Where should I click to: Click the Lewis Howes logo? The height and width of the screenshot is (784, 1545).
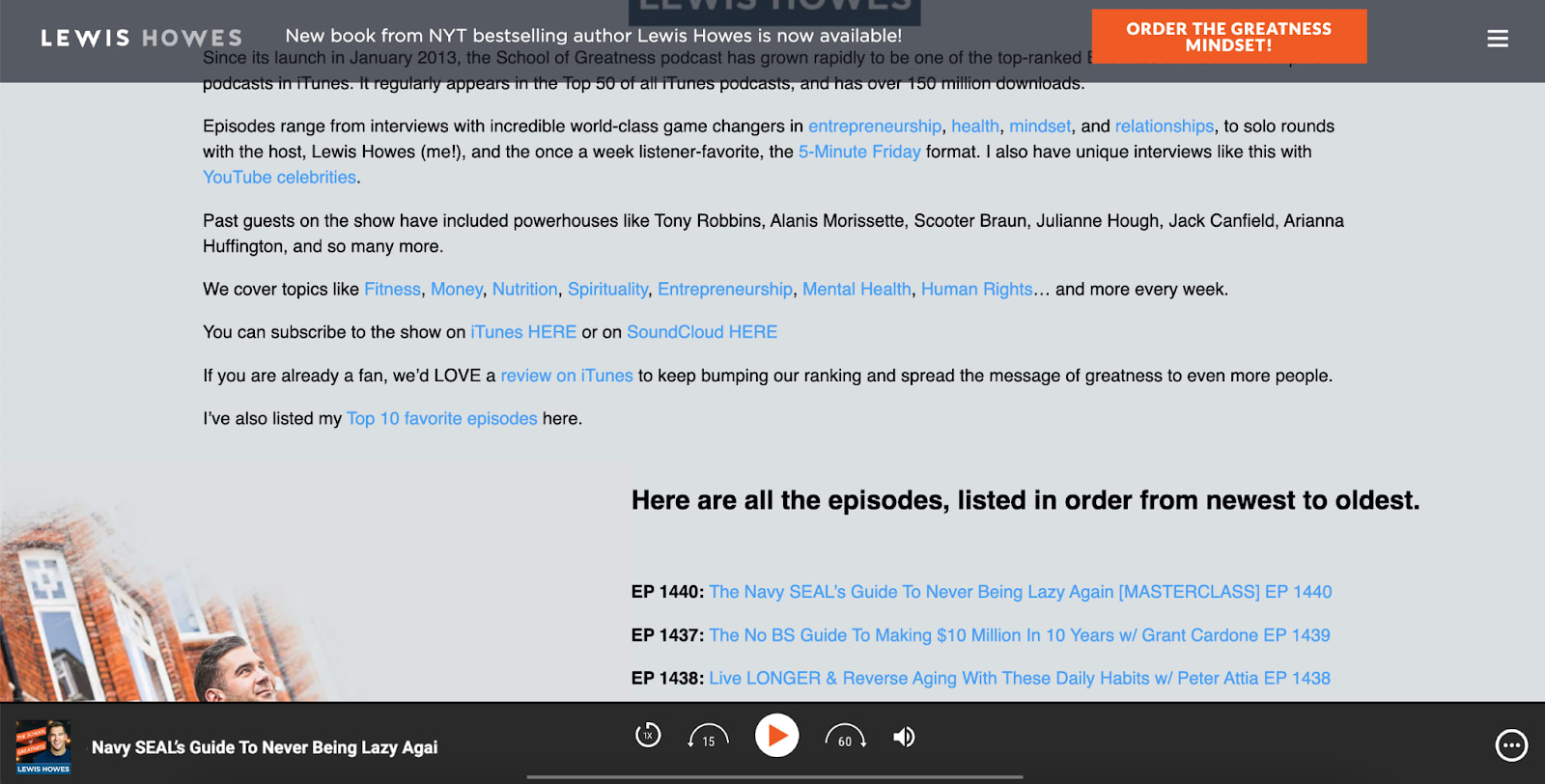(x=142, y=39)
